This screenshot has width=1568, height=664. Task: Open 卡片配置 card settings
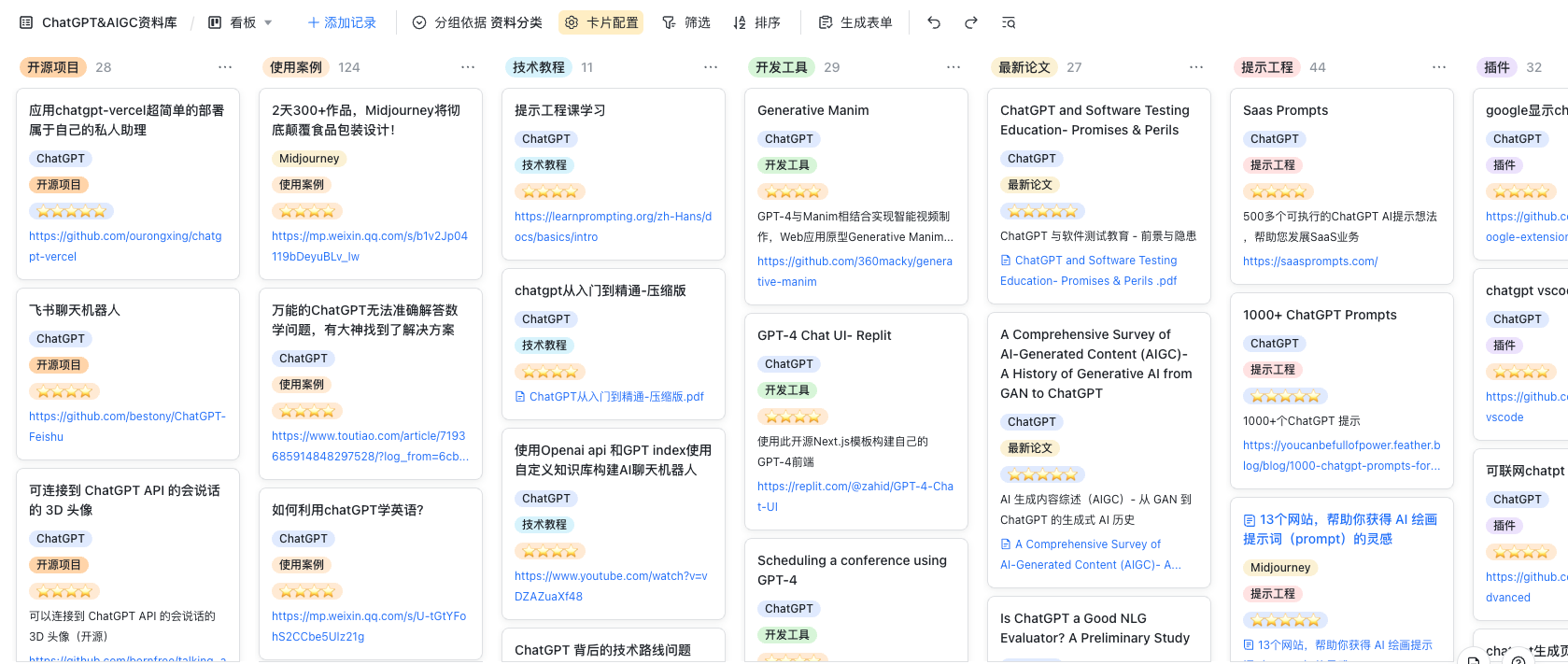click(602, 22)
